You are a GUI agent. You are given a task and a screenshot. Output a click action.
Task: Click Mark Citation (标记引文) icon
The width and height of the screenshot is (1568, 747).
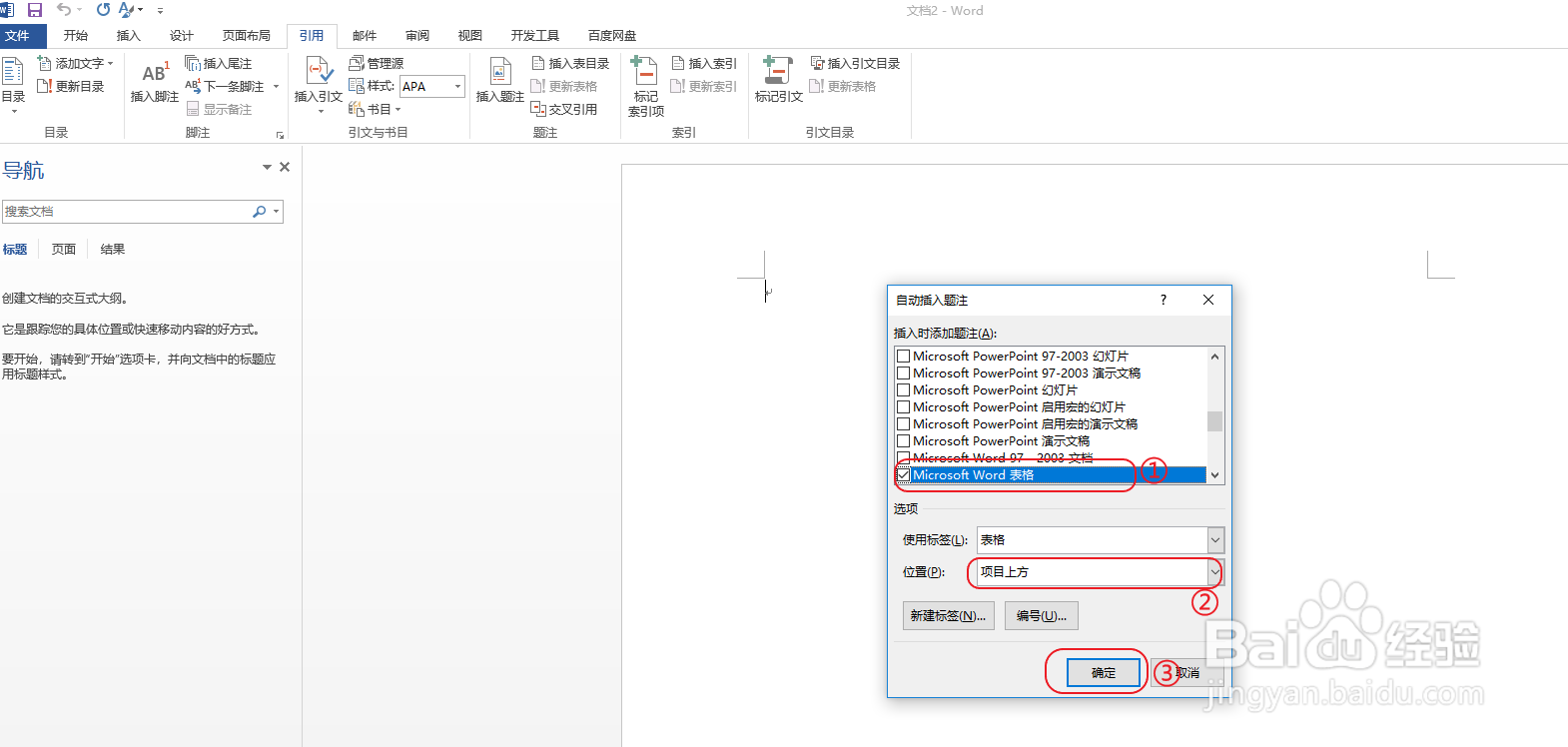(x=778, y=70)
